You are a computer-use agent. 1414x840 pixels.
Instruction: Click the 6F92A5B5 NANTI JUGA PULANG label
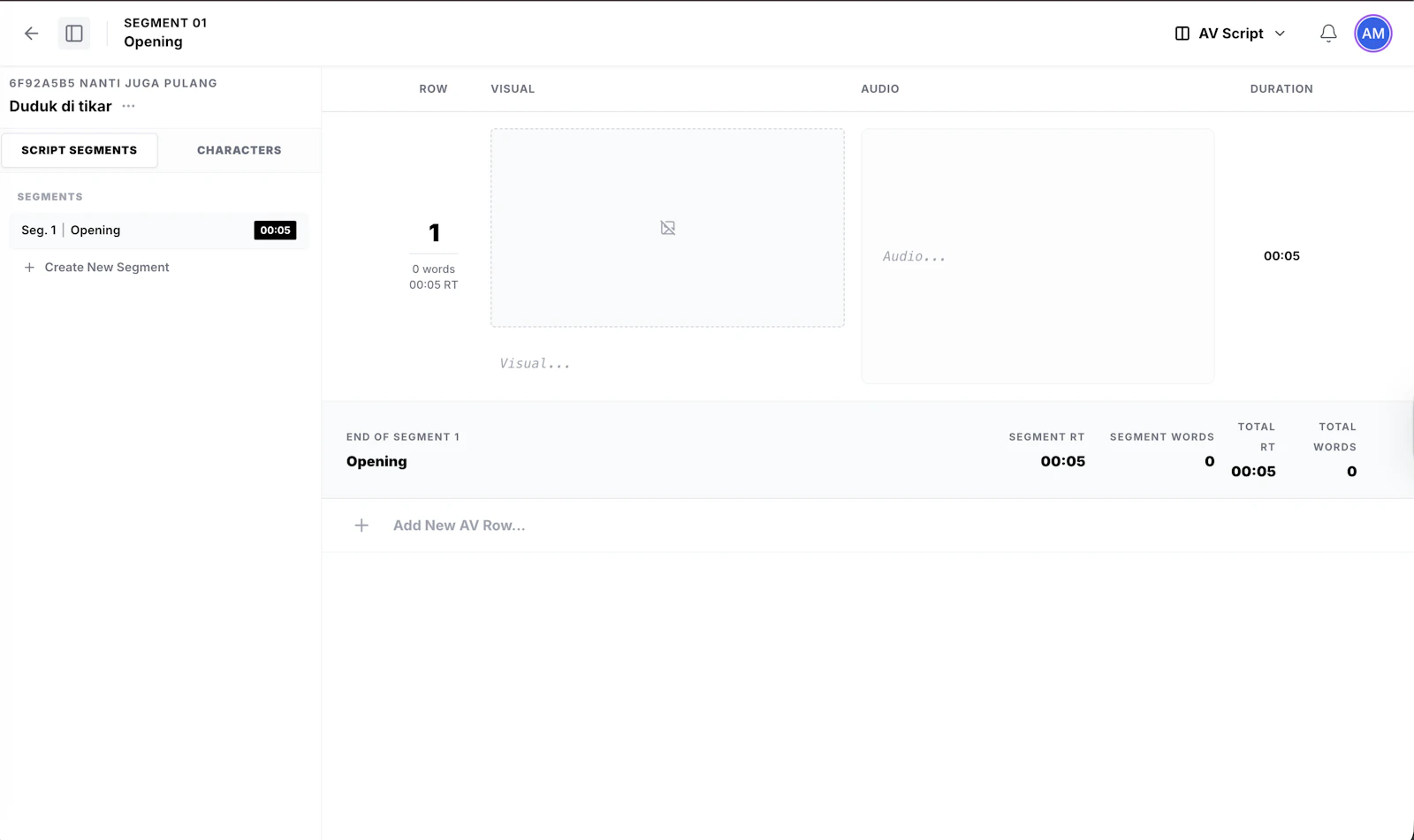(x=113, y=83)
